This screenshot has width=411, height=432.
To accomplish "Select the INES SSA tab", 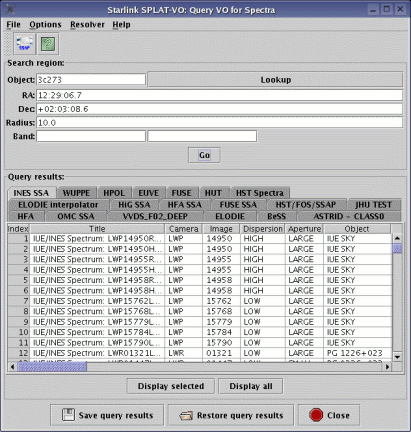I will pos(31,193).
